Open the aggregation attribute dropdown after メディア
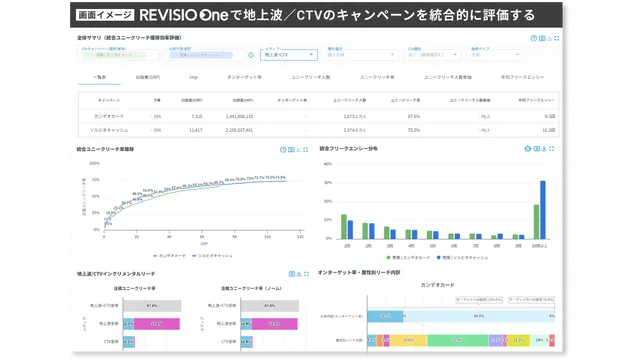Screen dimensions: 640x360 (x=360, y=55)
